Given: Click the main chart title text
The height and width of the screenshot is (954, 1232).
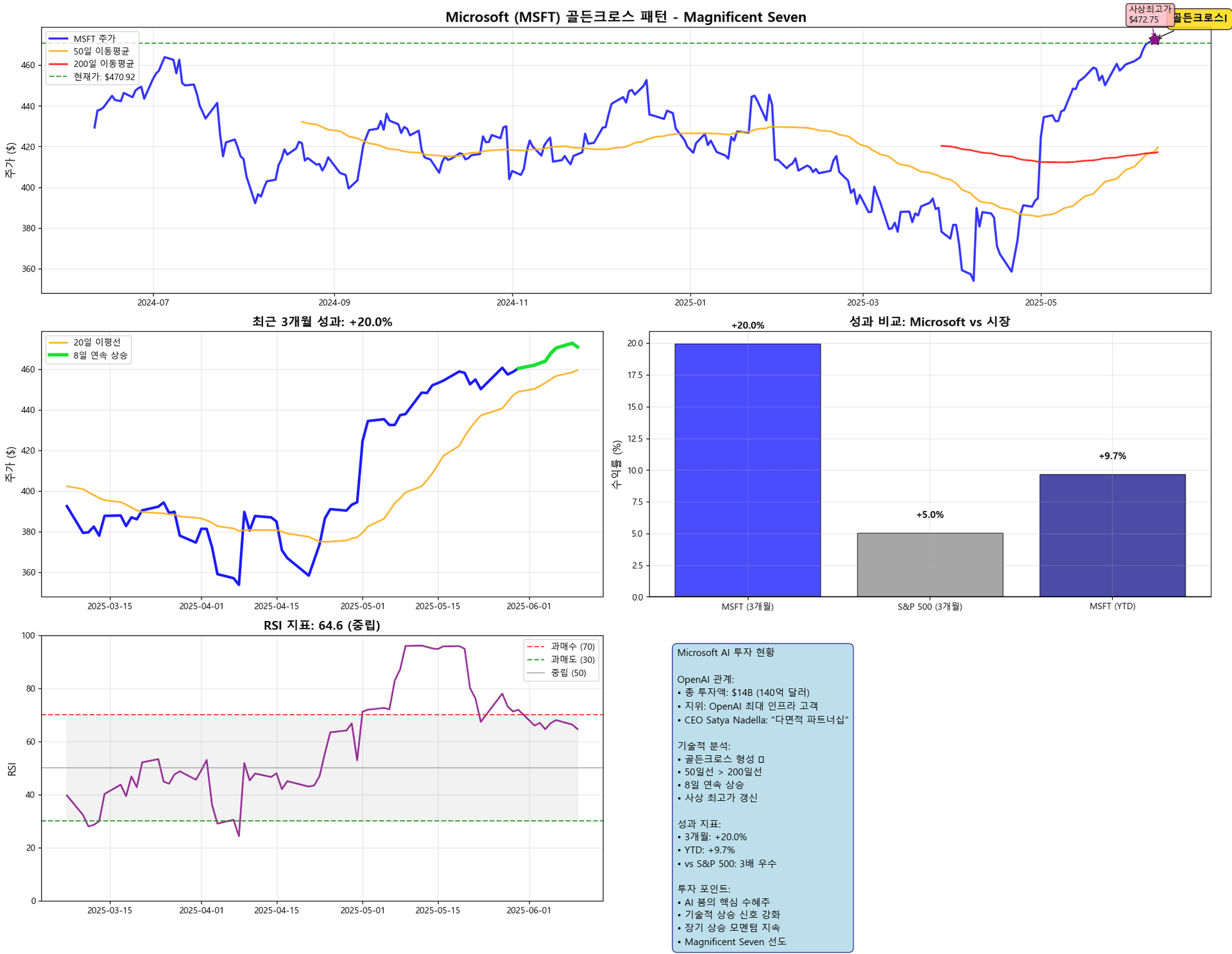Looking at the screenshot, I should tap(626, 17).
